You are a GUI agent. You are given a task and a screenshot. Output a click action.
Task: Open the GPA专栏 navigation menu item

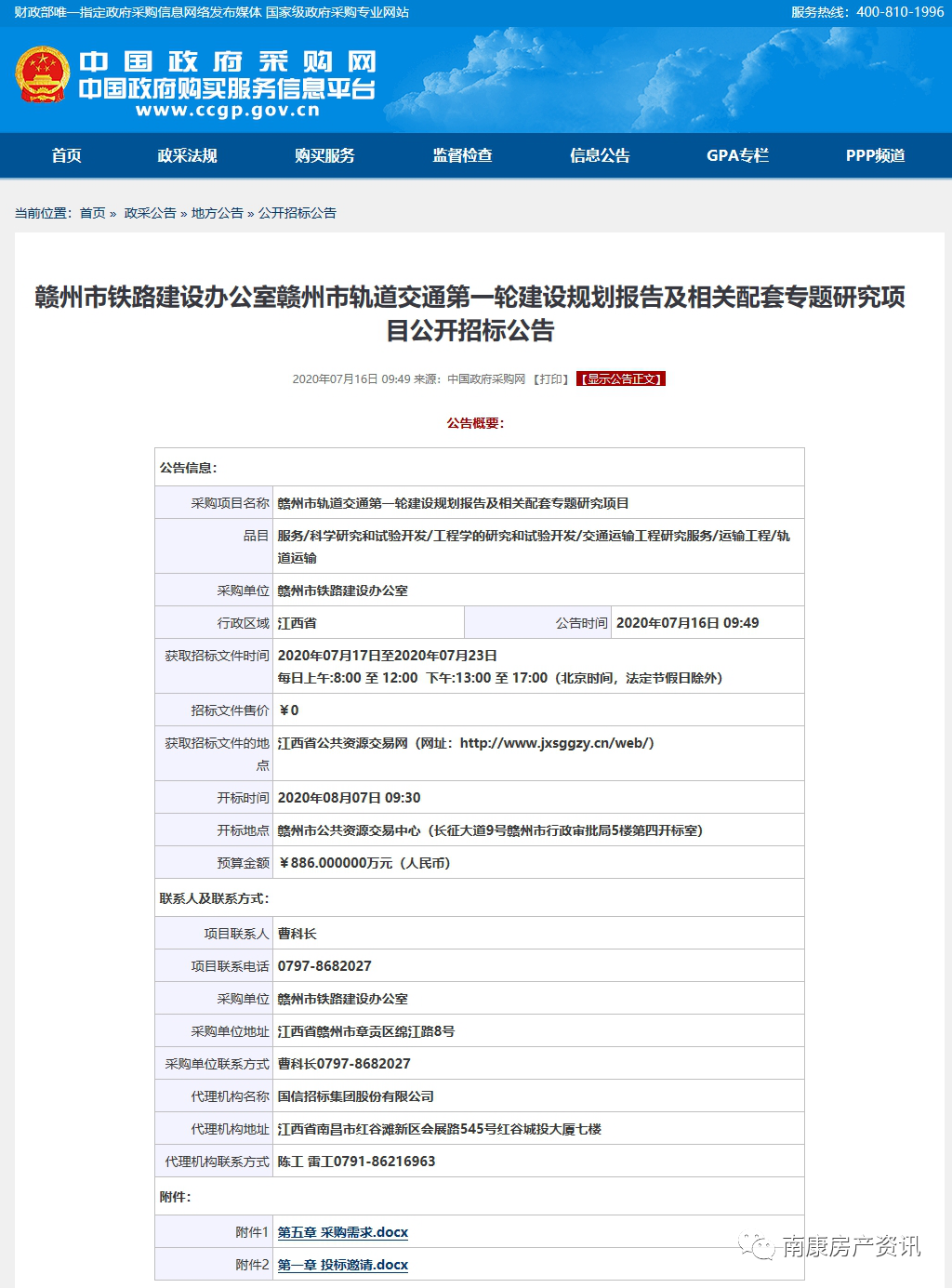(x=737, y=155)
